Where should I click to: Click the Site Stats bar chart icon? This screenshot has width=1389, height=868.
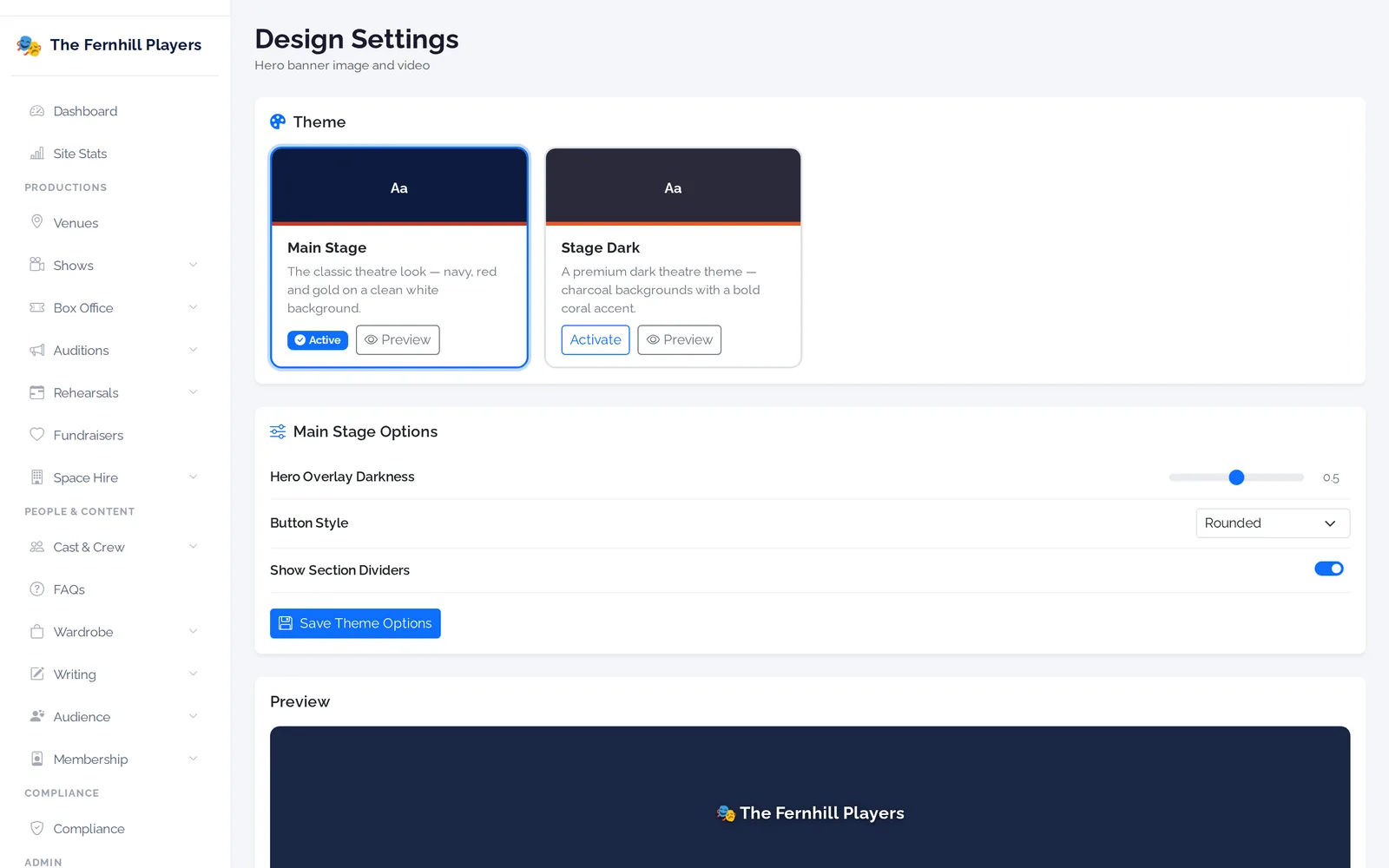pos(37,154)
